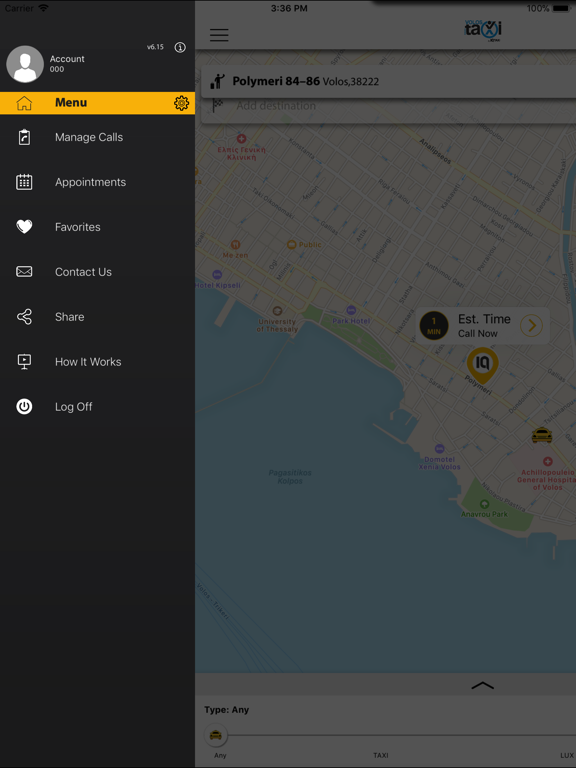The height and width of the screenshot is (768, 576).
Task: Open settings gear in the Menu header
Action: click(181, 103)
